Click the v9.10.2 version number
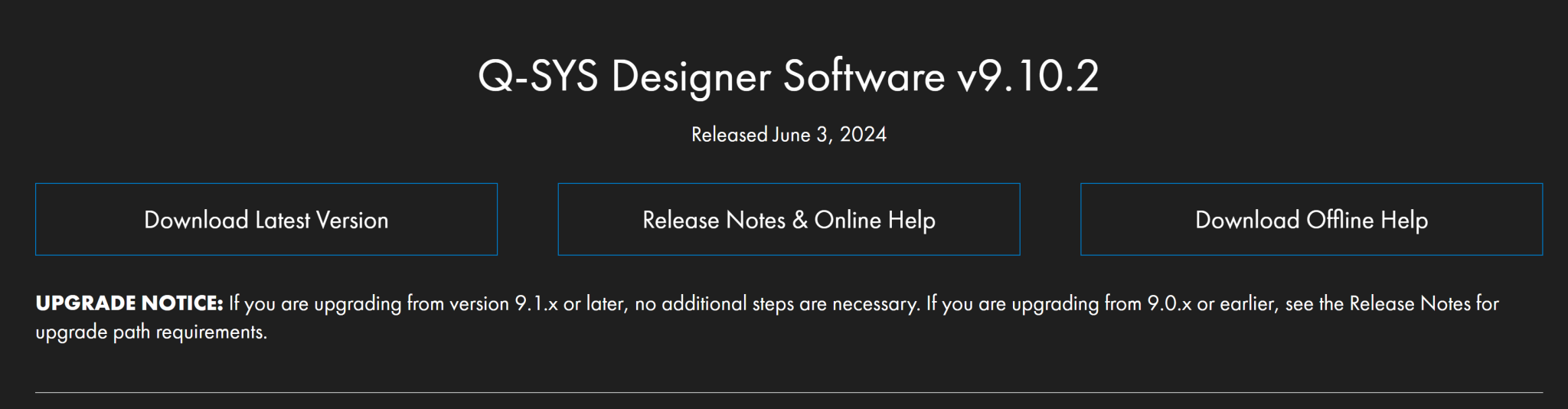This screenshot has height=409, width=1568. (x=1027, y=77)
